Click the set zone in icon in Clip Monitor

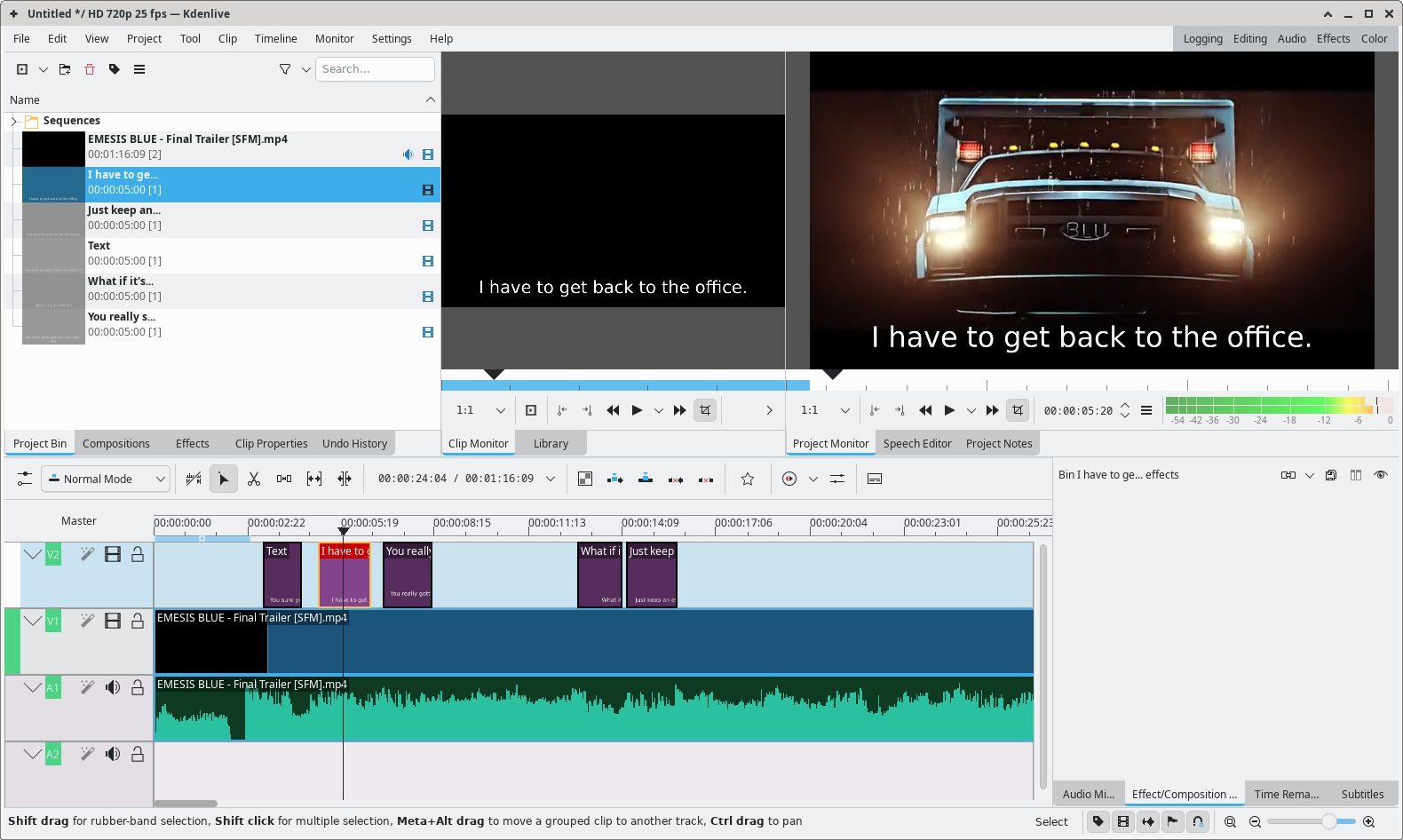click(562, 410)
